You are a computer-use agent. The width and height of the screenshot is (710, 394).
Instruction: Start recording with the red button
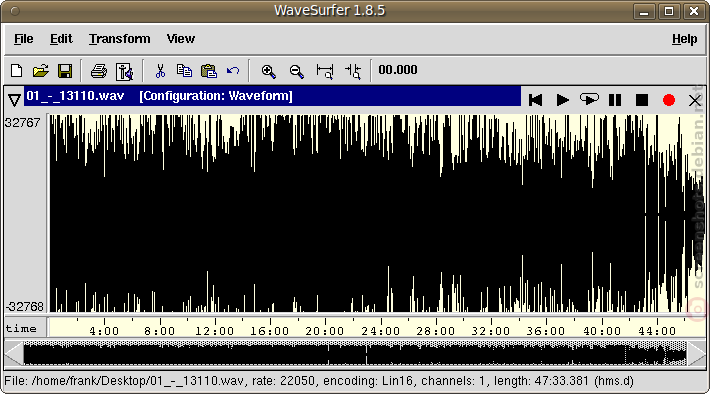[668, 100]
